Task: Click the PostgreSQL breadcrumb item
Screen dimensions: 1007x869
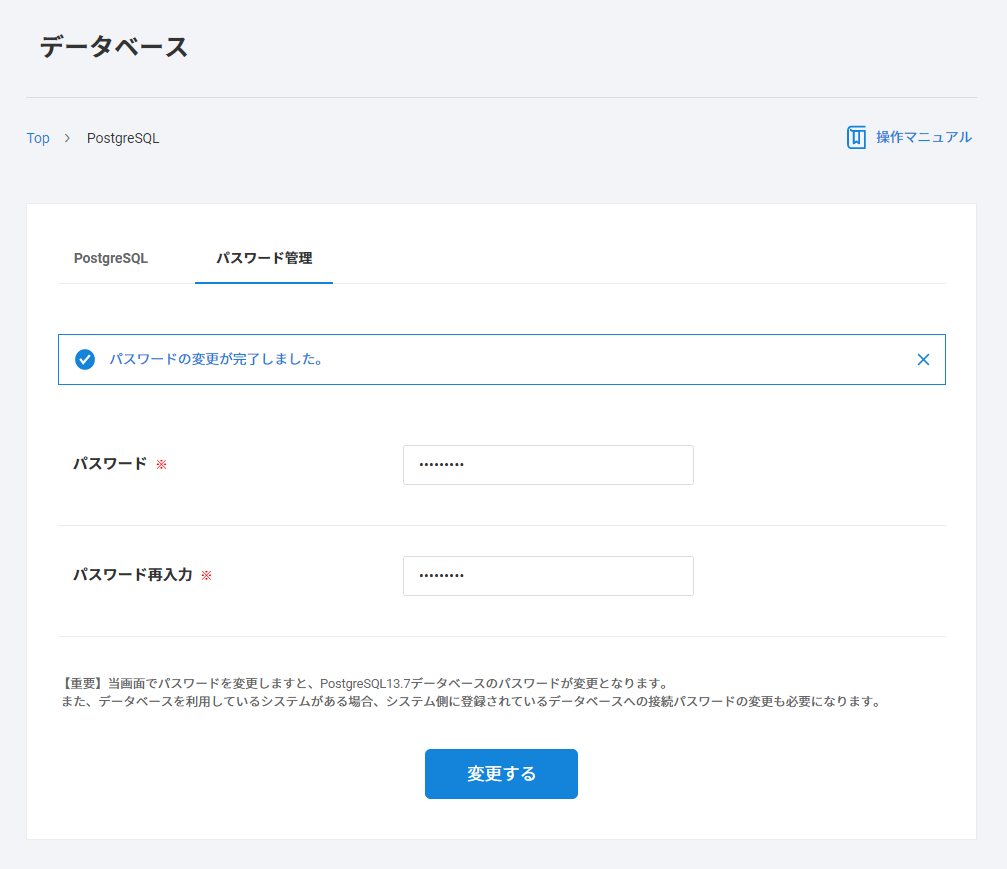Action: tap(123, 138)
